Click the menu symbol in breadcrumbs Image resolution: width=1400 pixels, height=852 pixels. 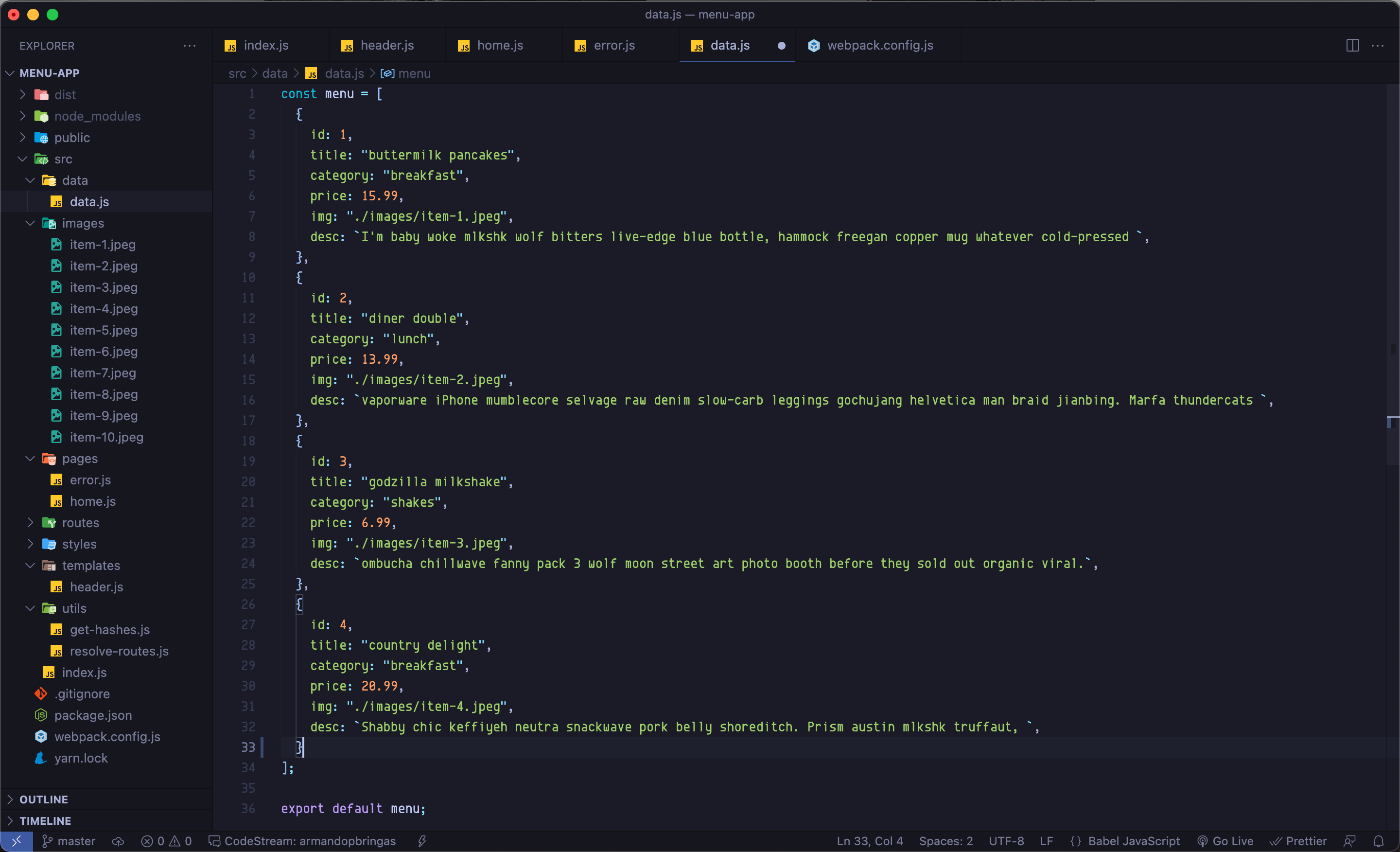[406, 73]
